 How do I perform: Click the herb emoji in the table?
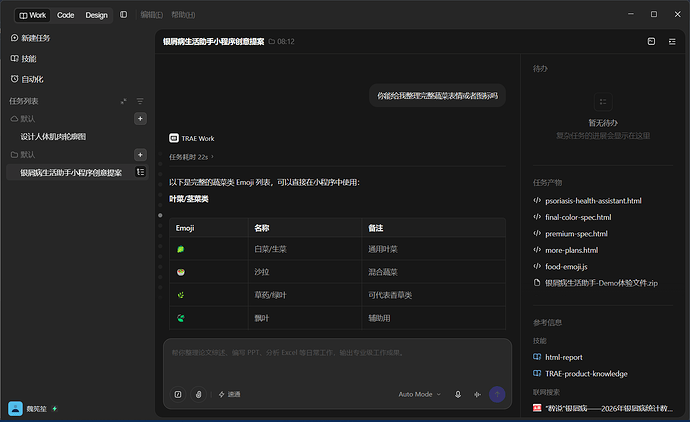[x=180, y=295]
